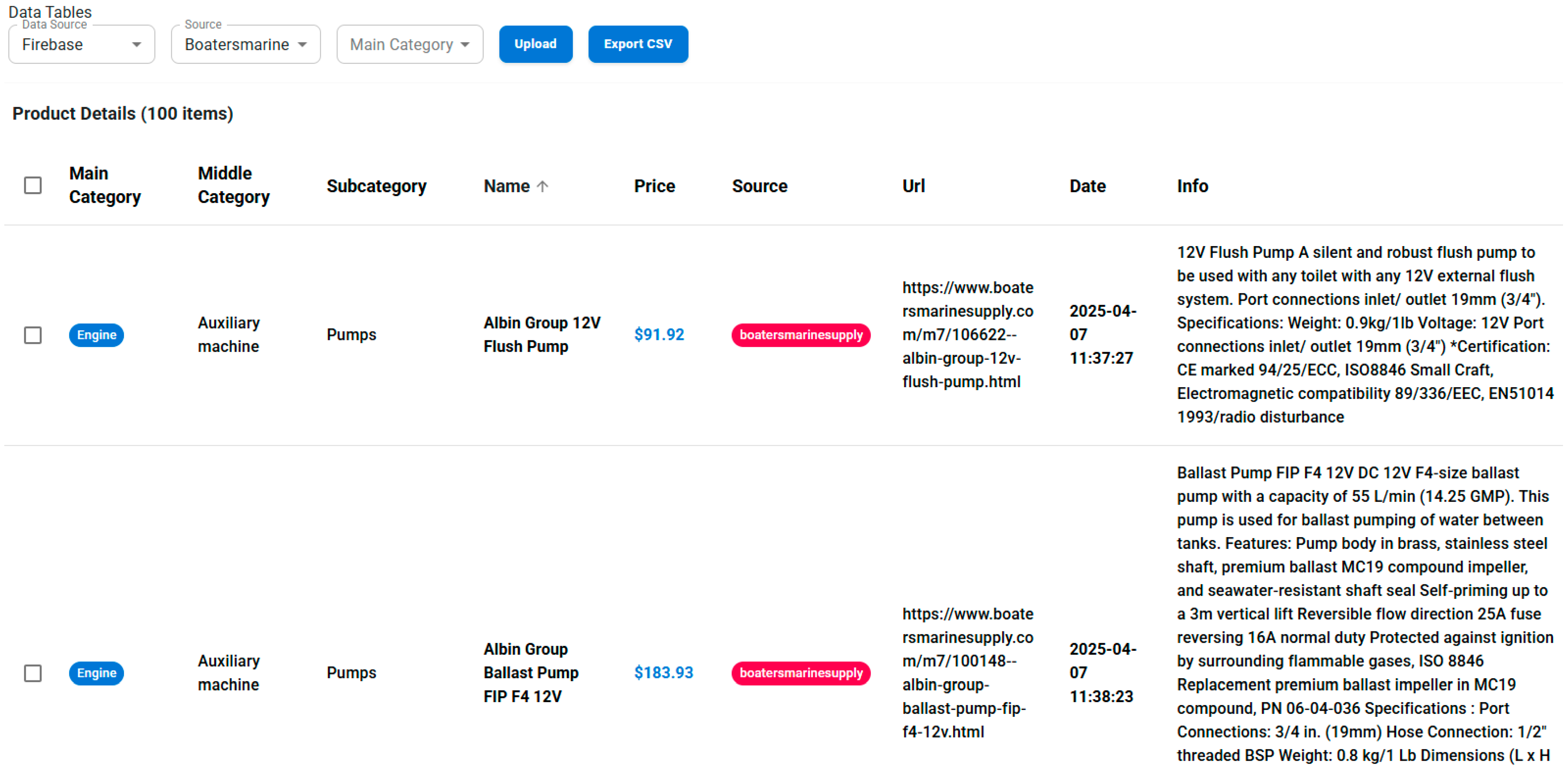This screenshot has width=1568, height=770.
Task: Check the Albin Group Ballast Pump row
Action: tap(33, 672)
